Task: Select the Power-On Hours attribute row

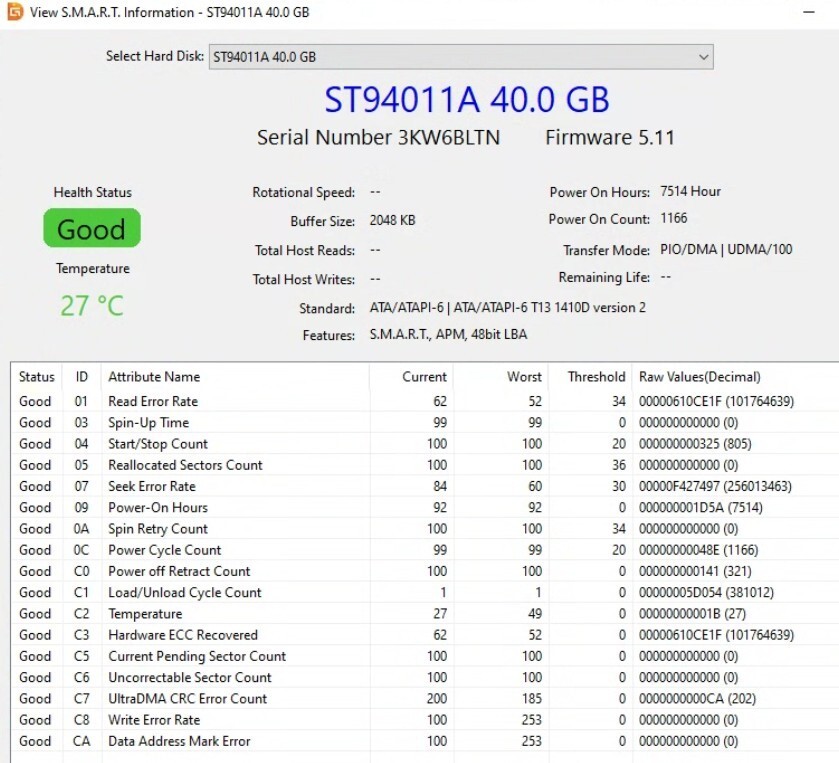Action: (425, 507)
